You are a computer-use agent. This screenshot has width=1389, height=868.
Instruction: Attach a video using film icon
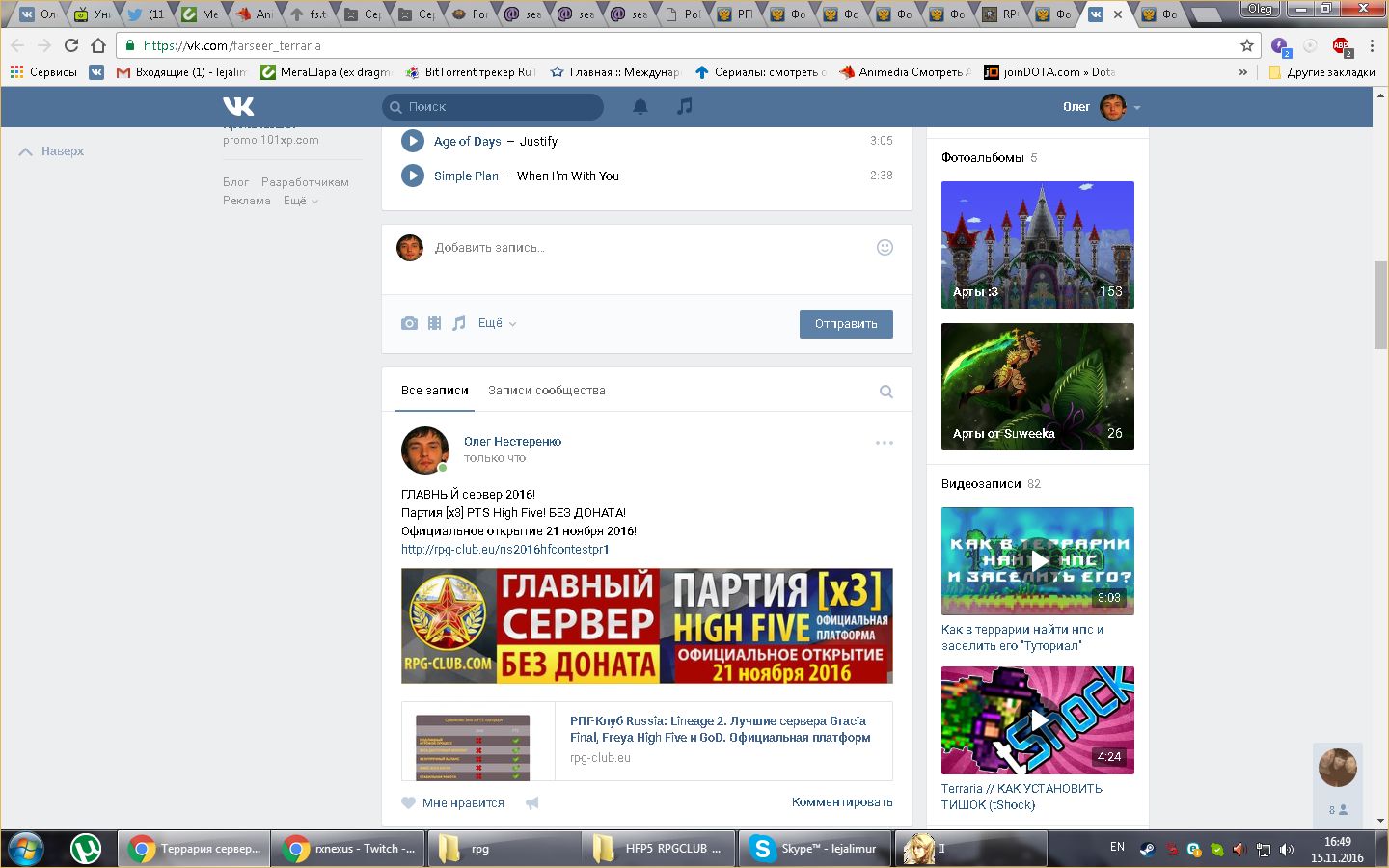tap(434, 324)
